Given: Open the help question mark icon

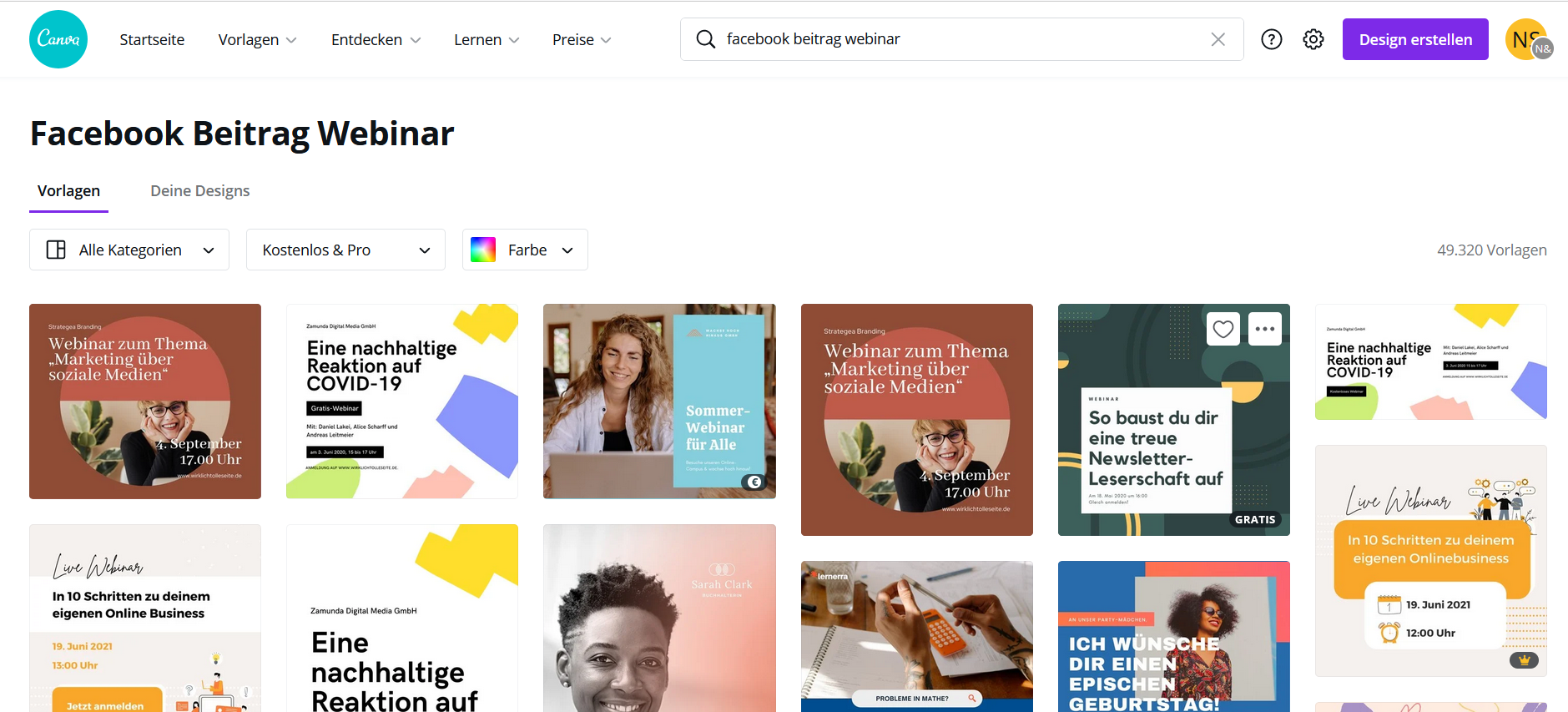Looking at the screenshot, I should pyautogui.click(x=1271, y=39).
